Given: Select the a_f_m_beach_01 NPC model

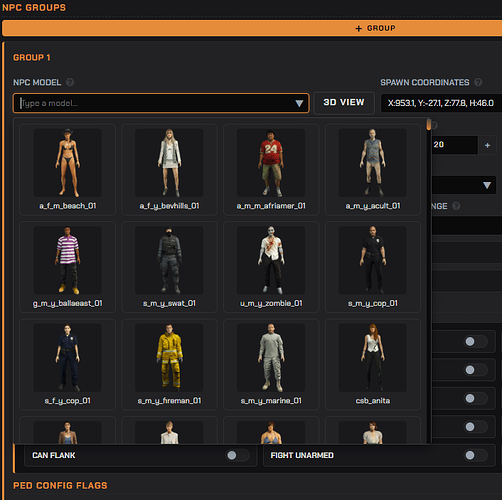Looking at the screenshot, I should (x=68, y=170).
